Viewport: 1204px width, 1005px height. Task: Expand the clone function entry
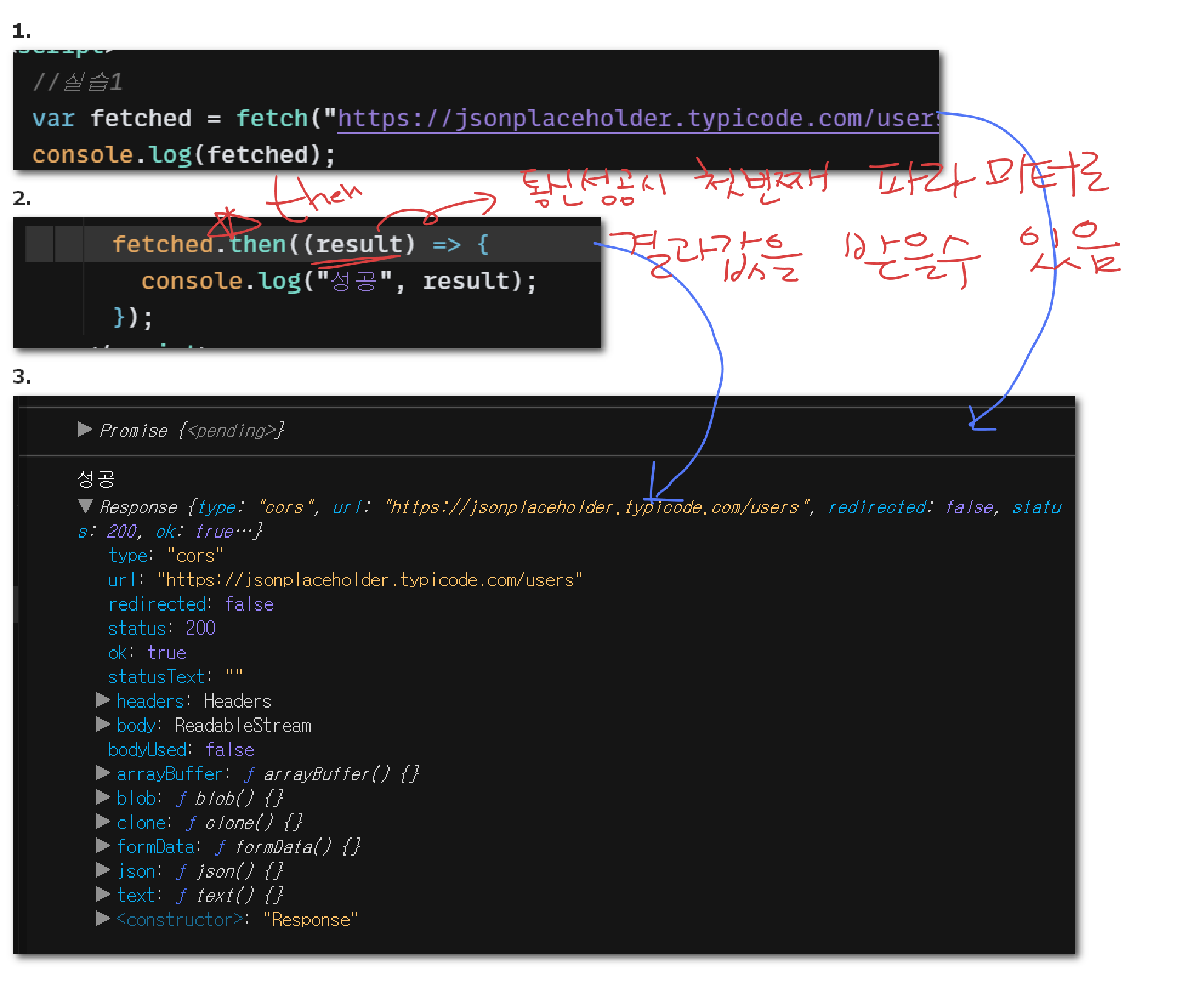103,821
